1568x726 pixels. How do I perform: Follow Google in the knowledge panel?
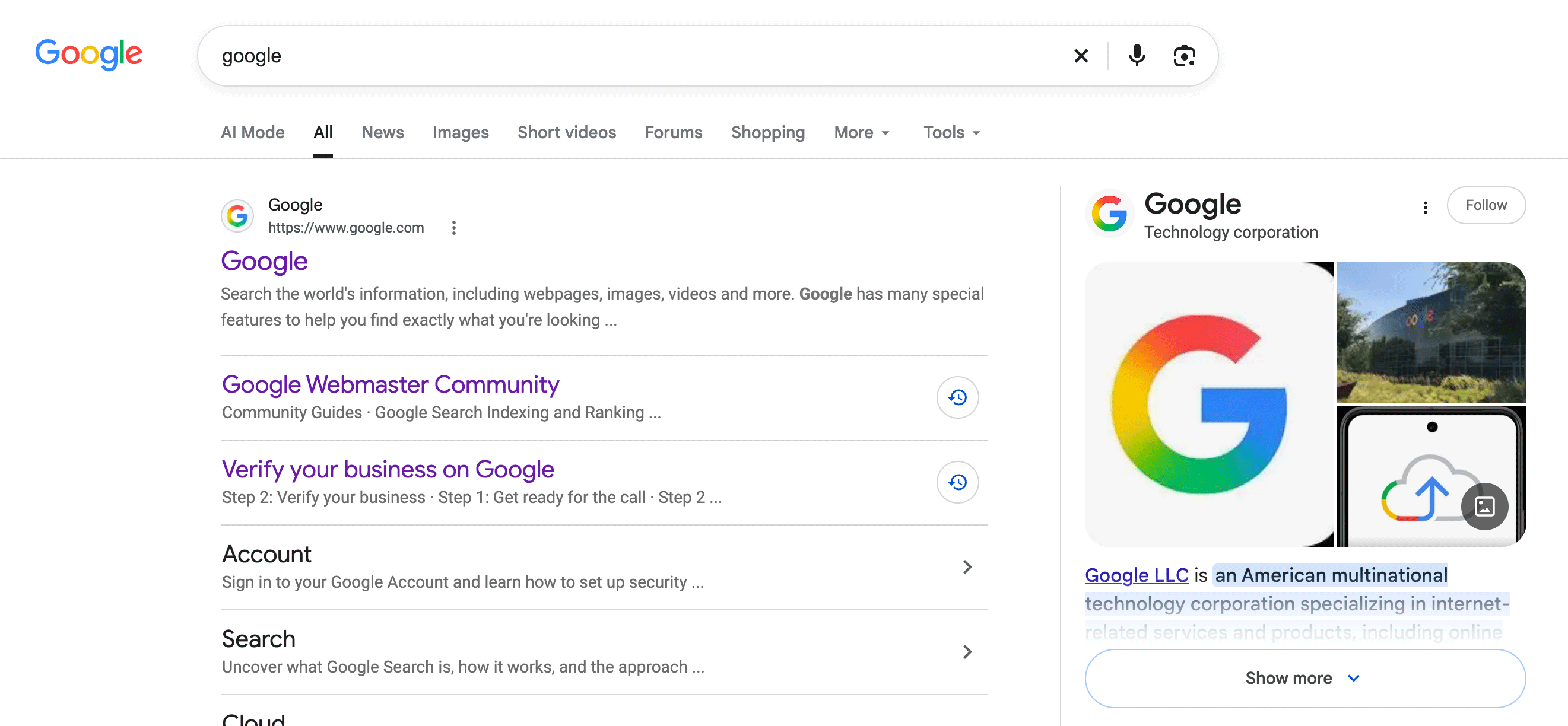1486,205
